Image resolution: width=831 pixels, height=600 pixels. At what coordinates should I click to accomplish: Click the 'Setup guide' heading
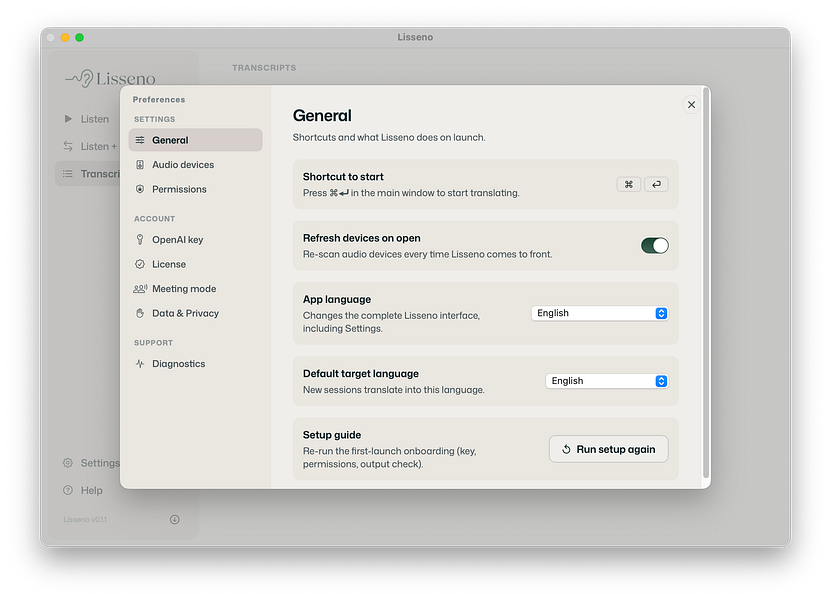(x=332, y=435)
